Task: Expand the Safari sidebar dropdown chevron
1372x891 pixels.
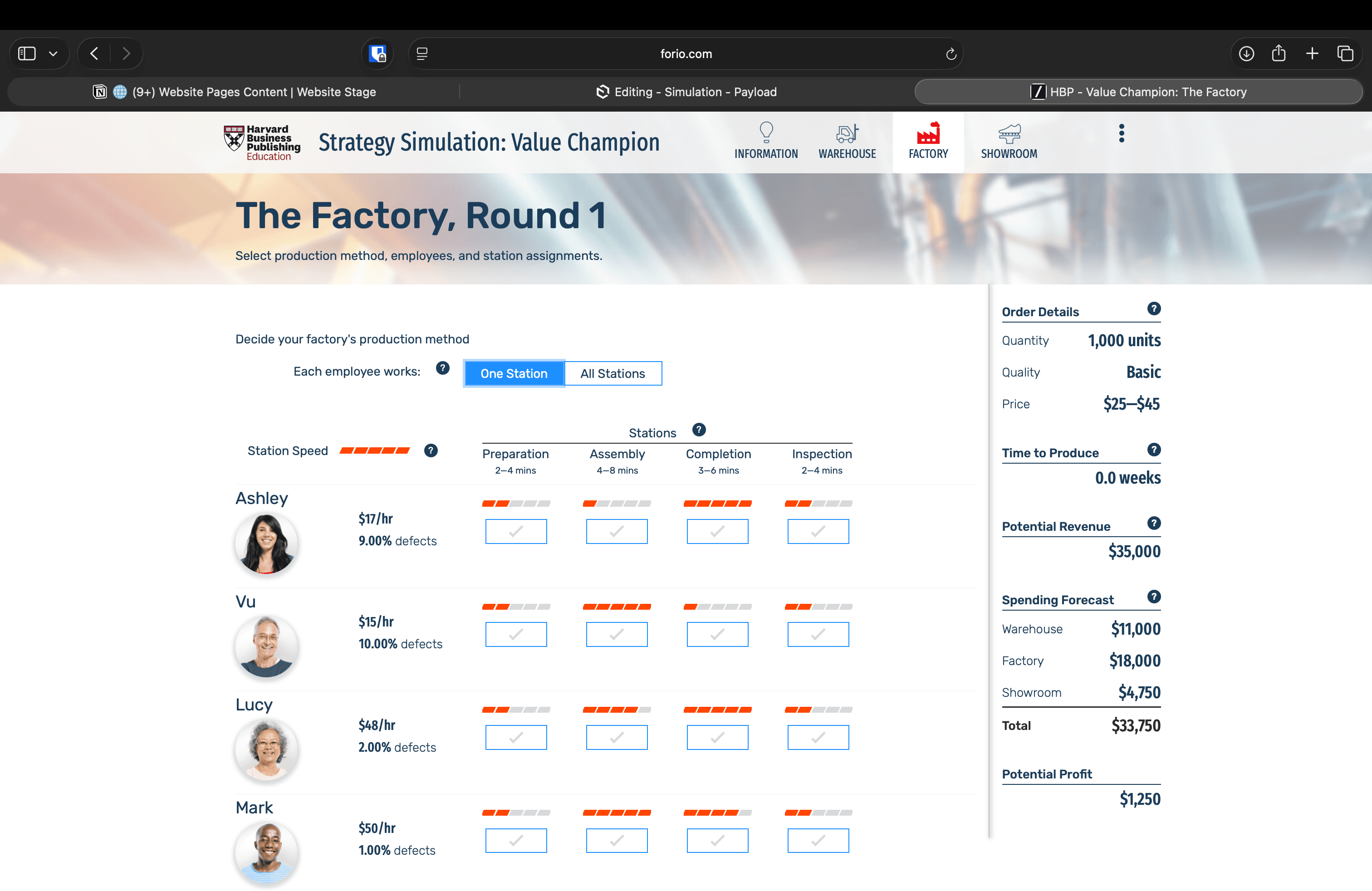Action: pos(53,54)
